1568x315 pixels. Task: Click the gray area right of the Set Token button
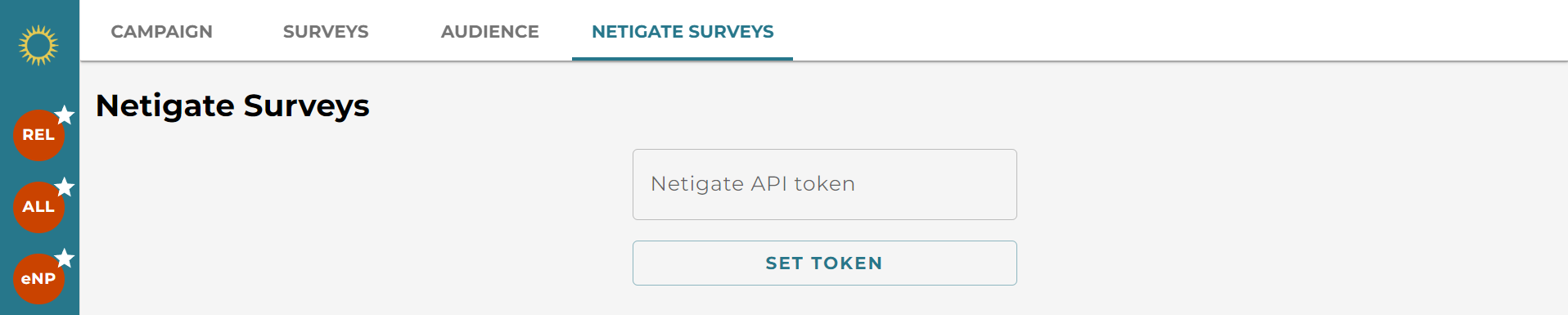pos(1291,263)
